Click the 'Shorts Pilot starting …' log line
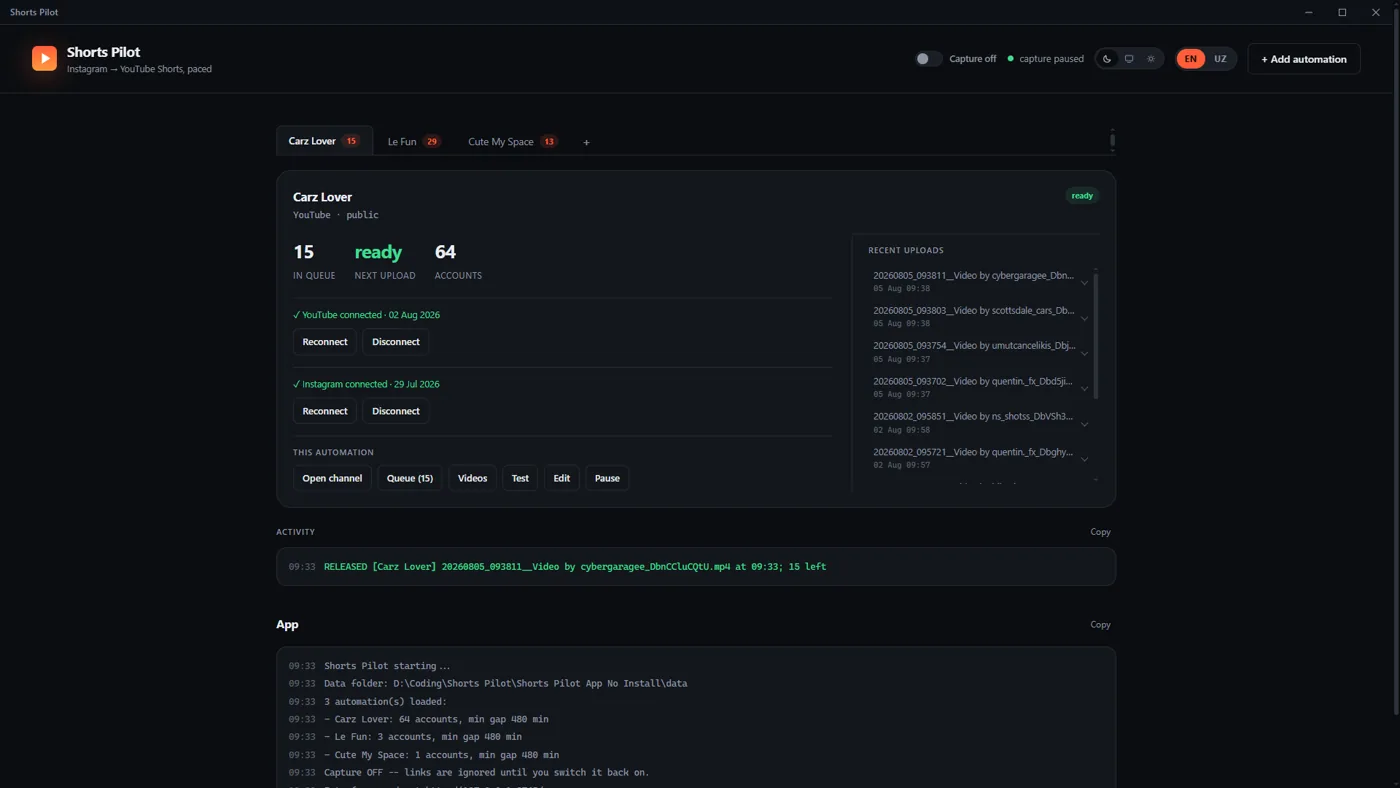The image size is (1400, 788). pos(387,666)
